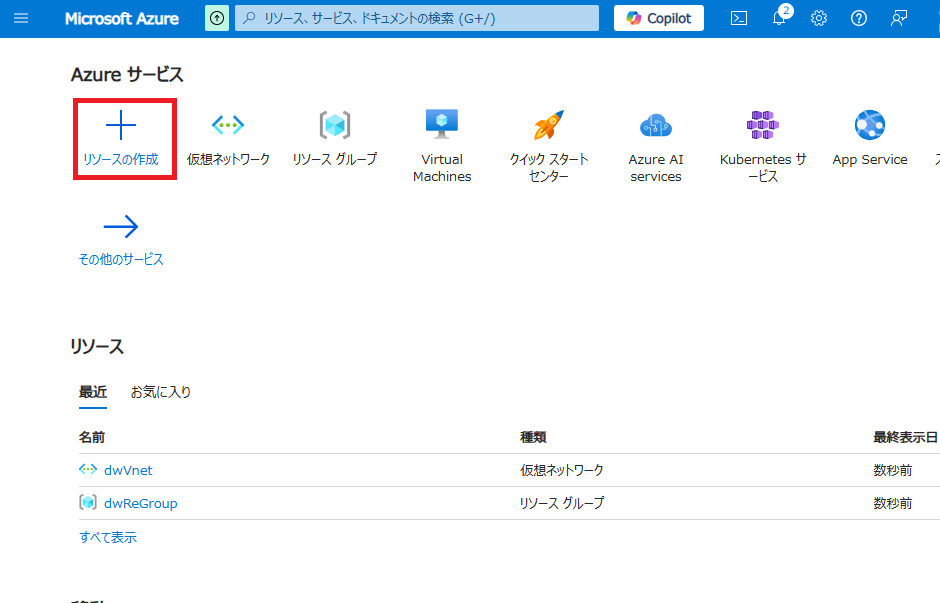Viewport: 940px width, 603px height.
Task: Click the 名前 column header
Action: [92, 437]
